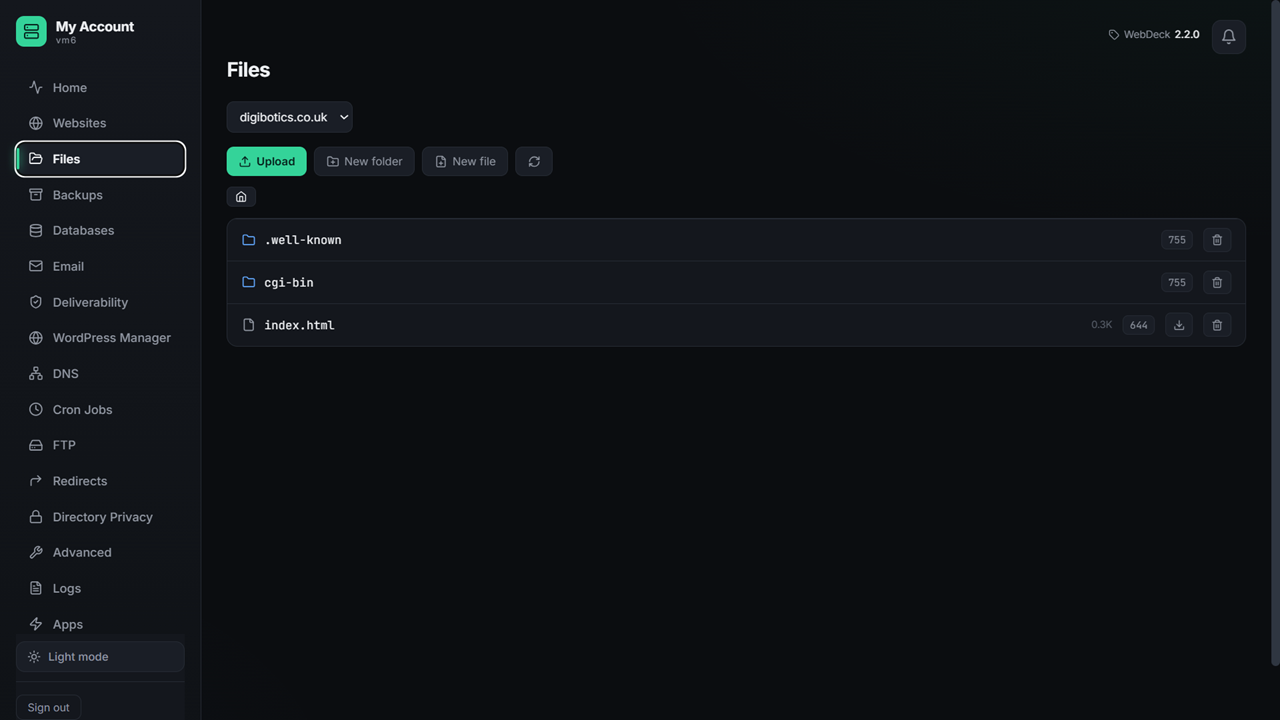Image resolution: width=1280 pixels, height=720 pixels.
Task: Download the index.html file
Action: coord(1179,325)
